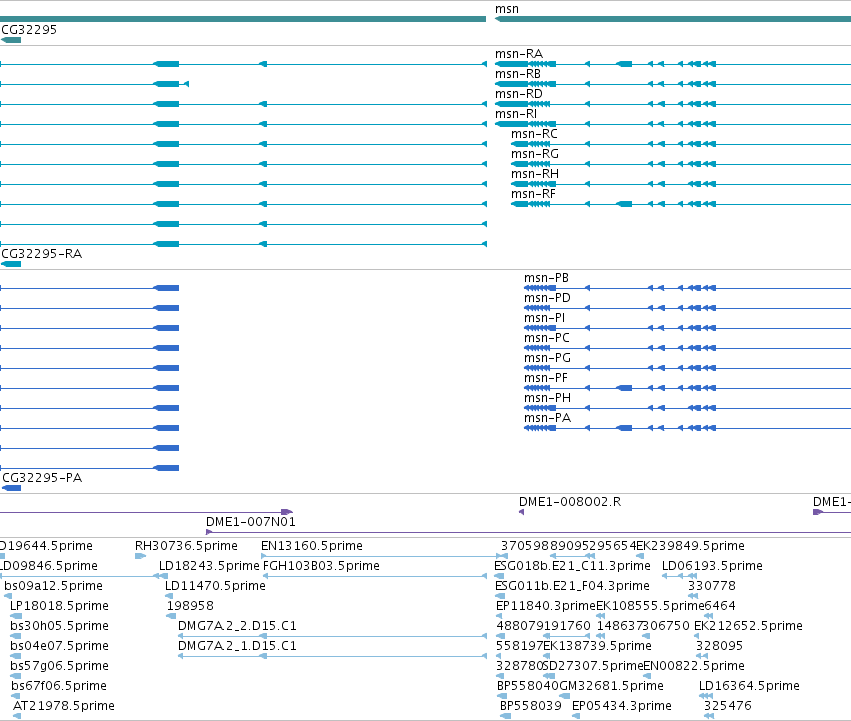Image resolution: width=851 pixels, height=721 pixels.
Task: Click the msn-RD transcript label
Action: pos(518,94)
